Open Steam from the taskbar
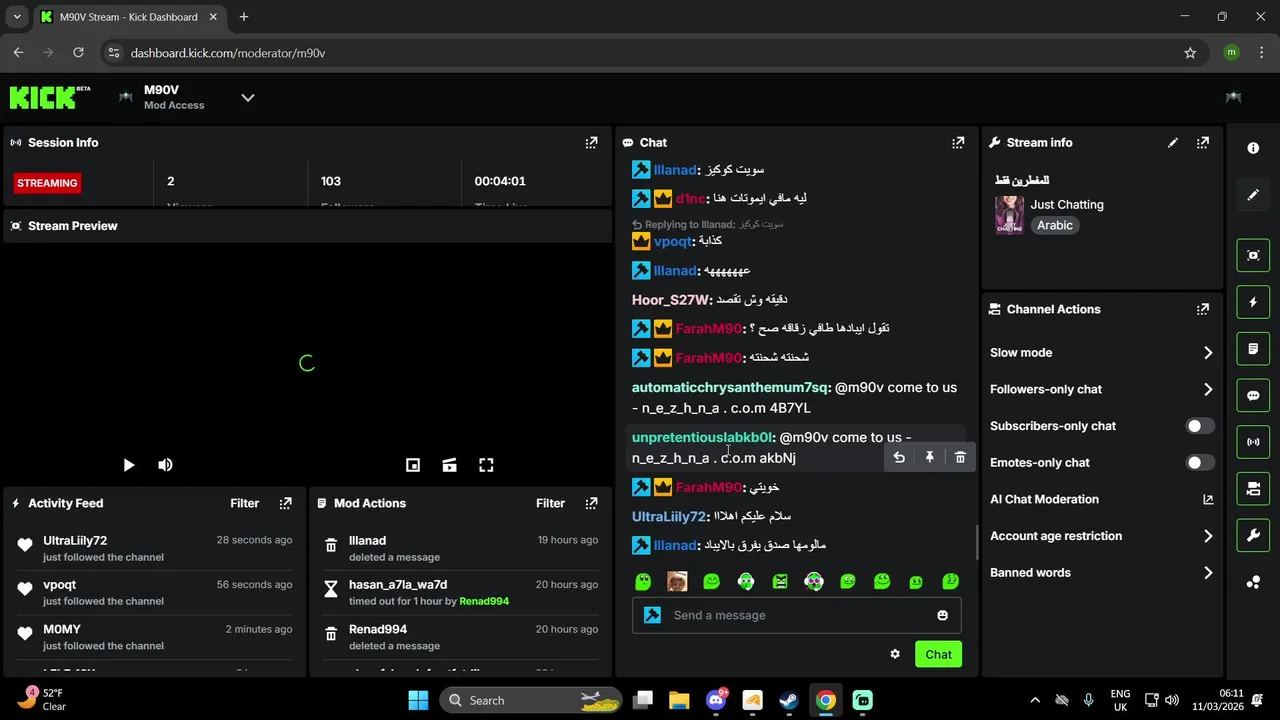Screen dimensions: 1280x720 [x=789, y=700]
